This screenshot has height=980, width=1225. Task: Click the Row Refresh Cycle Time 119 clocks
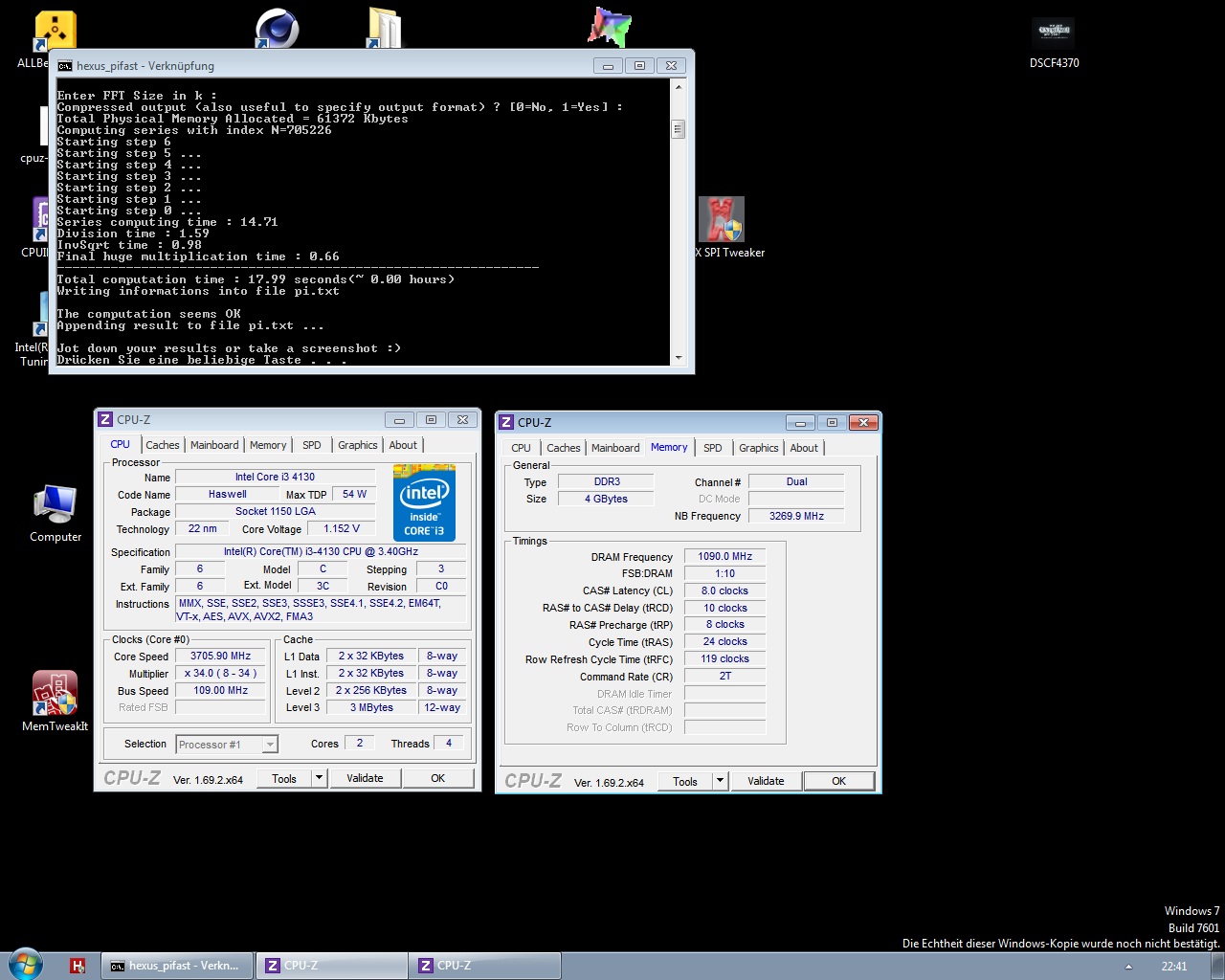coord(724,658)
